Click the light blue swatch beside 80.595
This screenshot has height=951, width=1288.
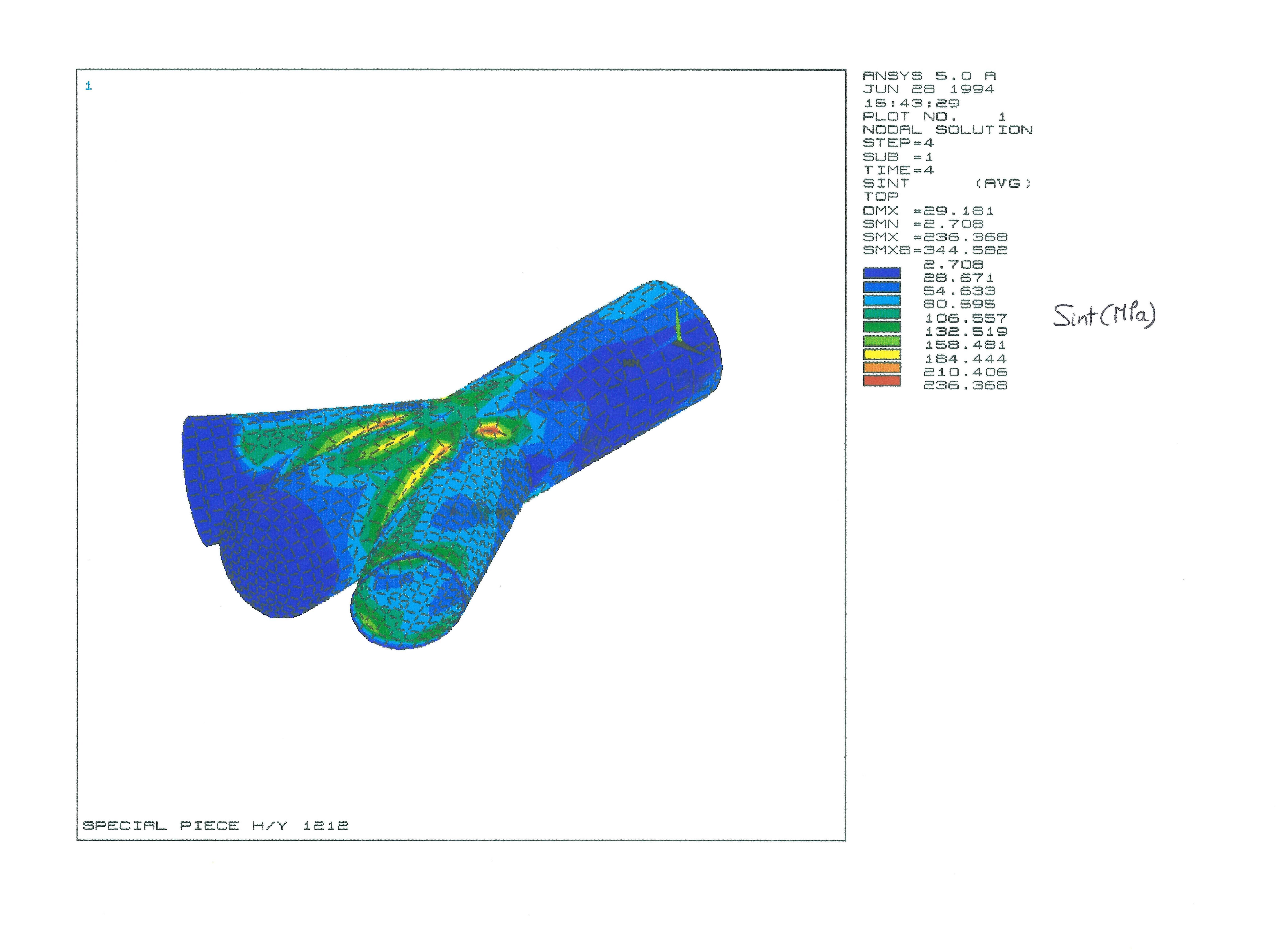pos(882,301)
